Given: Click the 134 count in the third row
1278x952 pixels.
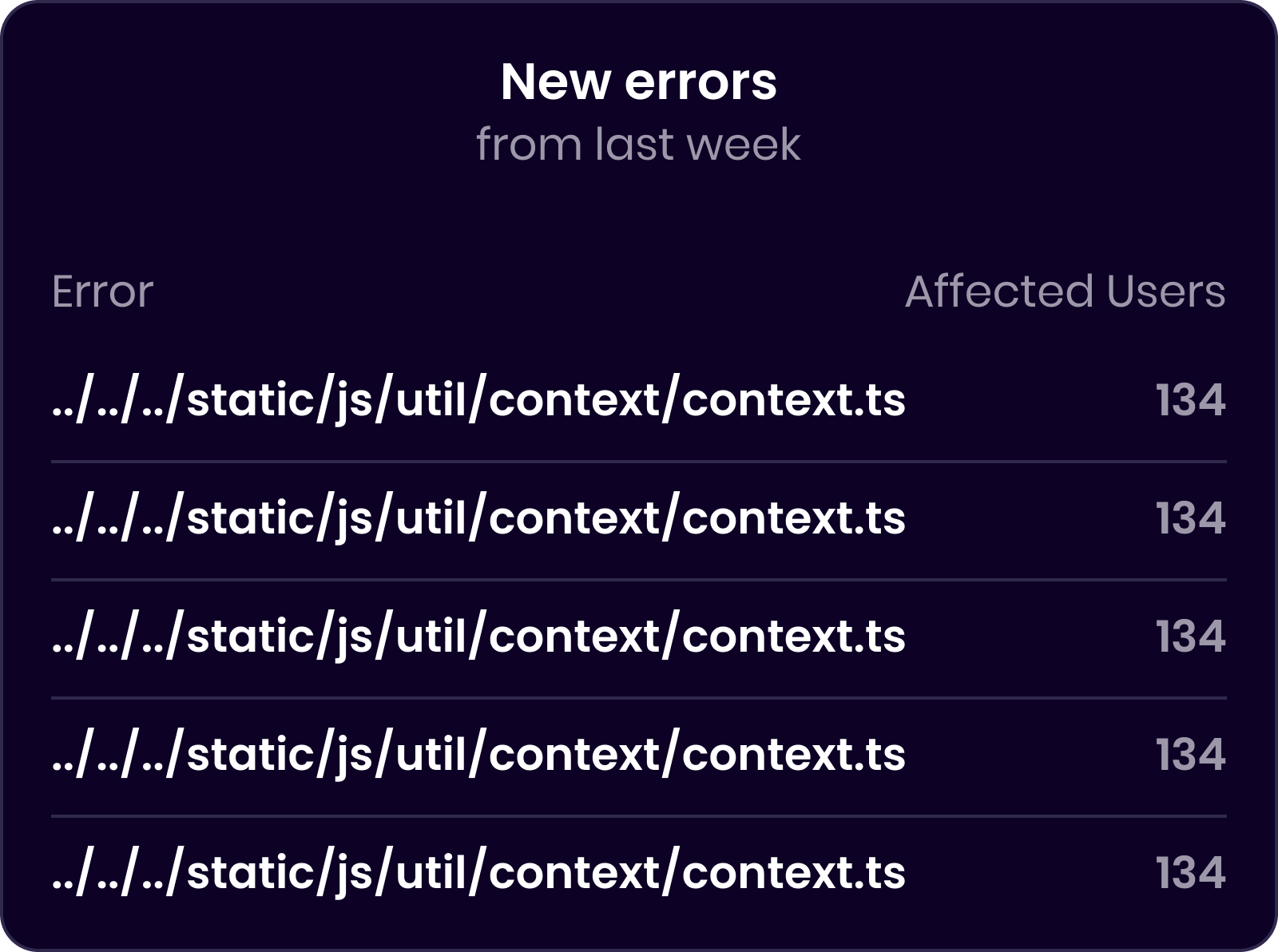Looking at the screenshot, I should click(1190, 637).
